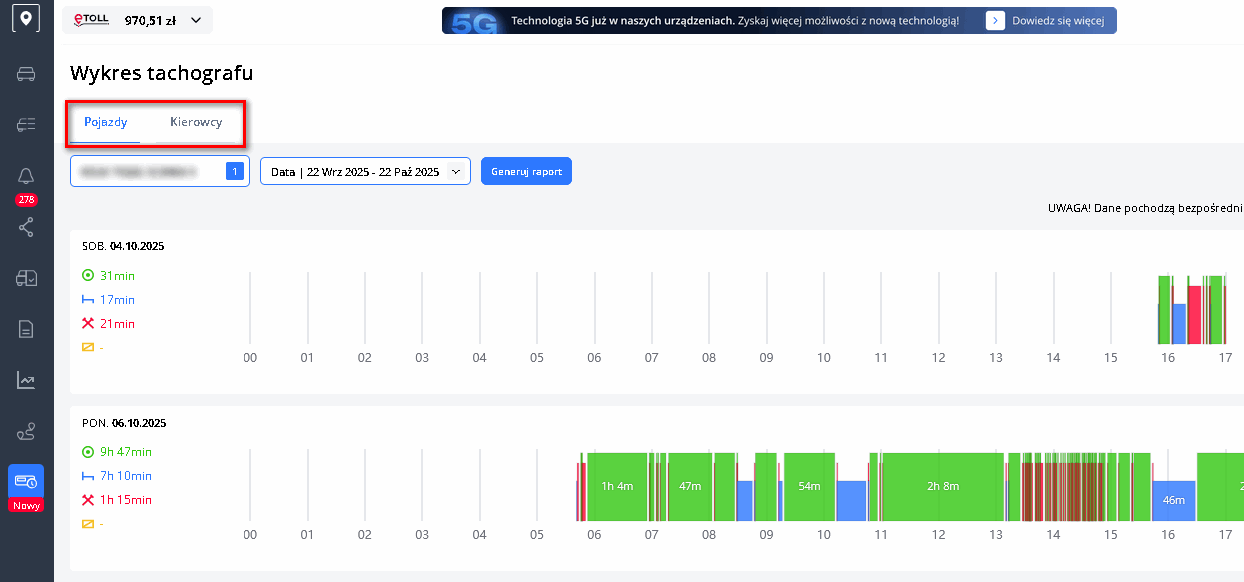This screenshot has width=1244, height=582.
Task: Click the car vehicles sidebar icon
Action: (26, 74)
